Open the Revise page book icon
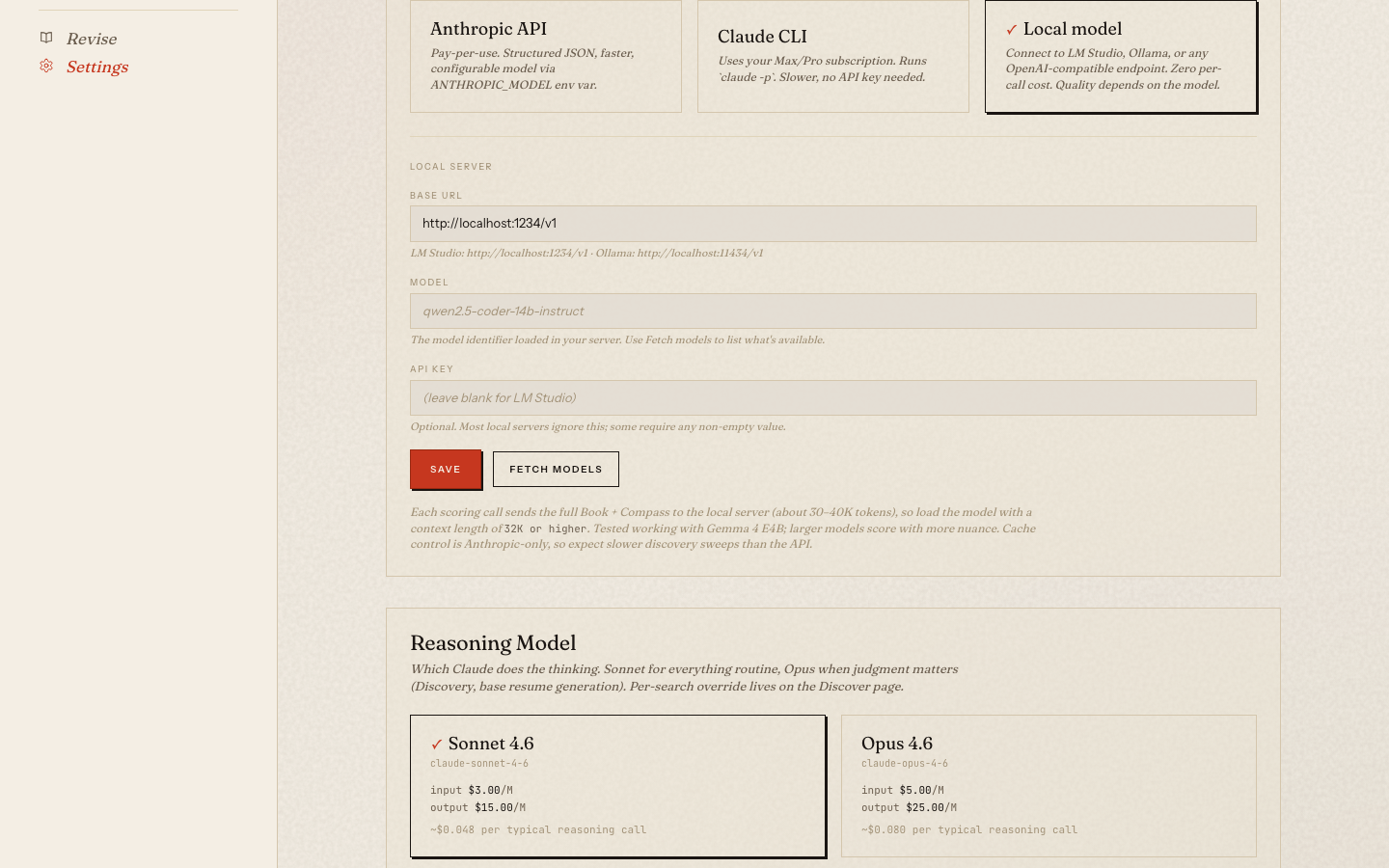 (46, 38)
